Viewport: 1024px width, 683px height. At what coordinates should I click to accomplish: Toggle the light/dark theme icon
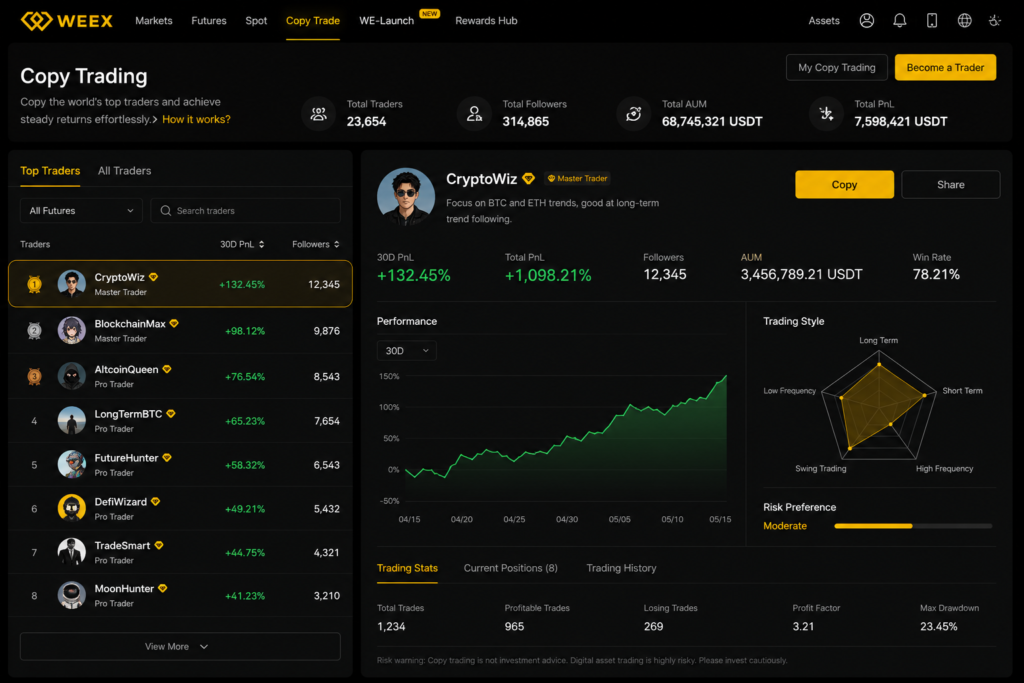coord(995,21)
